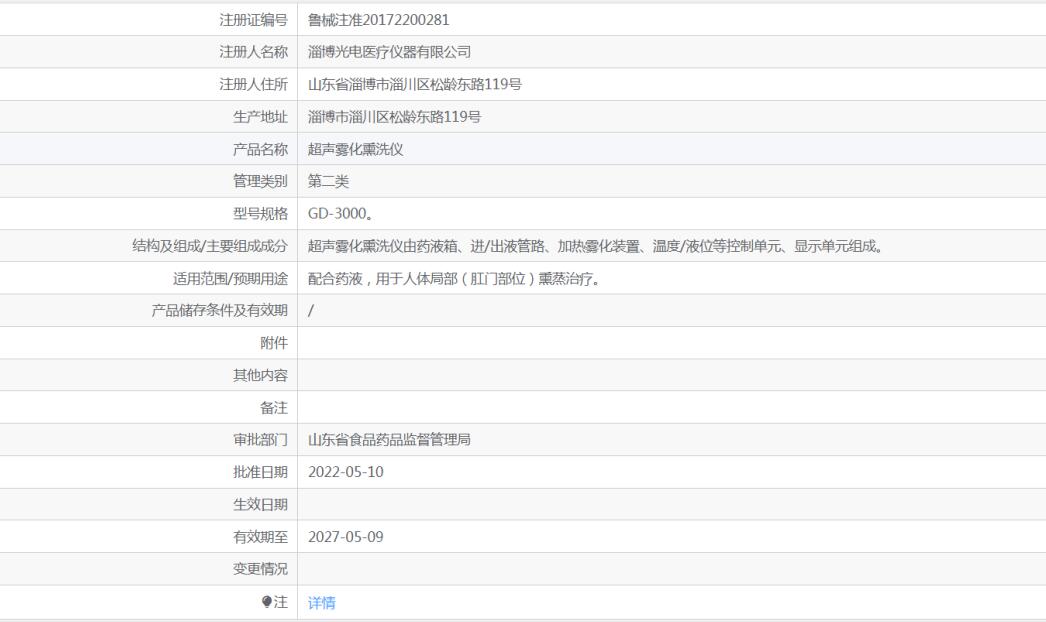Select approval date 2022-05-10
This screenshot has height=622, width=1046.
click(x=346, y=472)
